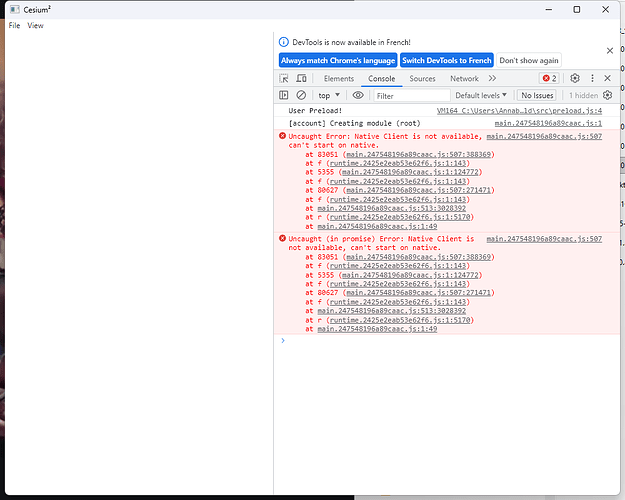625x500 pixels.
Task: Clear the console output
Action: point(301,95)
